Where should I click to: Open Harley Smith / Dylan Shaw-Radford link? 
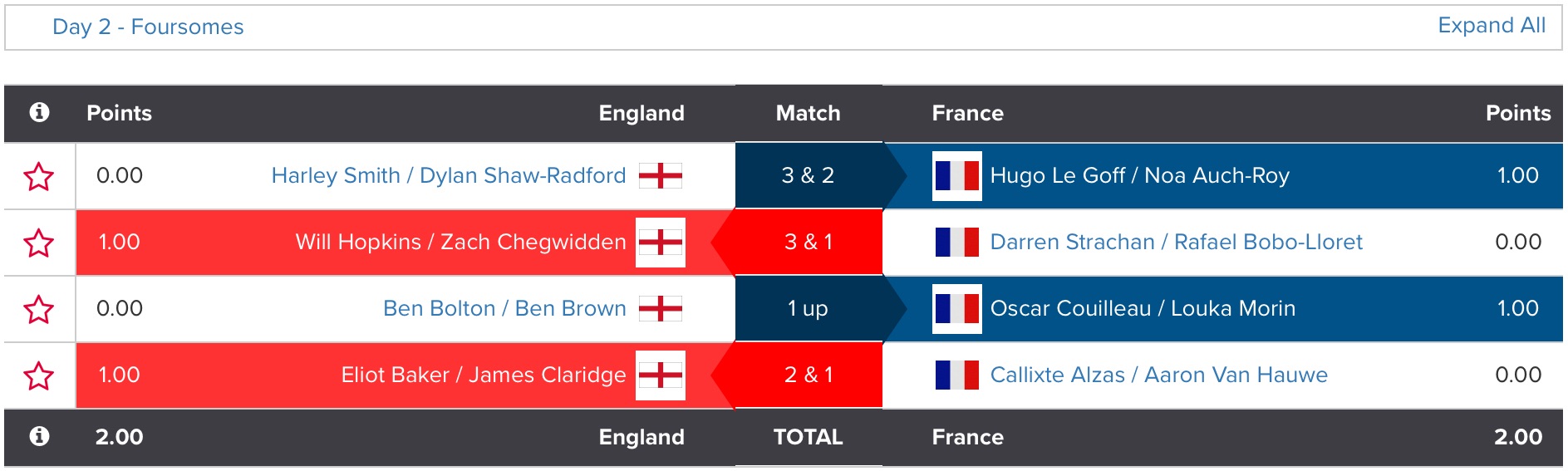449,176
